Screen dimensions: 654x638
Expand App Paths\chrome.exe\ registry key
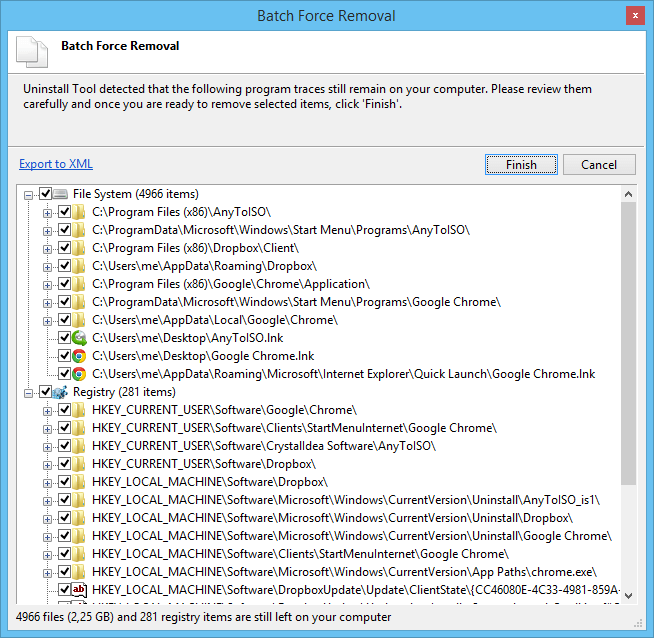click(x=48, y=573)
